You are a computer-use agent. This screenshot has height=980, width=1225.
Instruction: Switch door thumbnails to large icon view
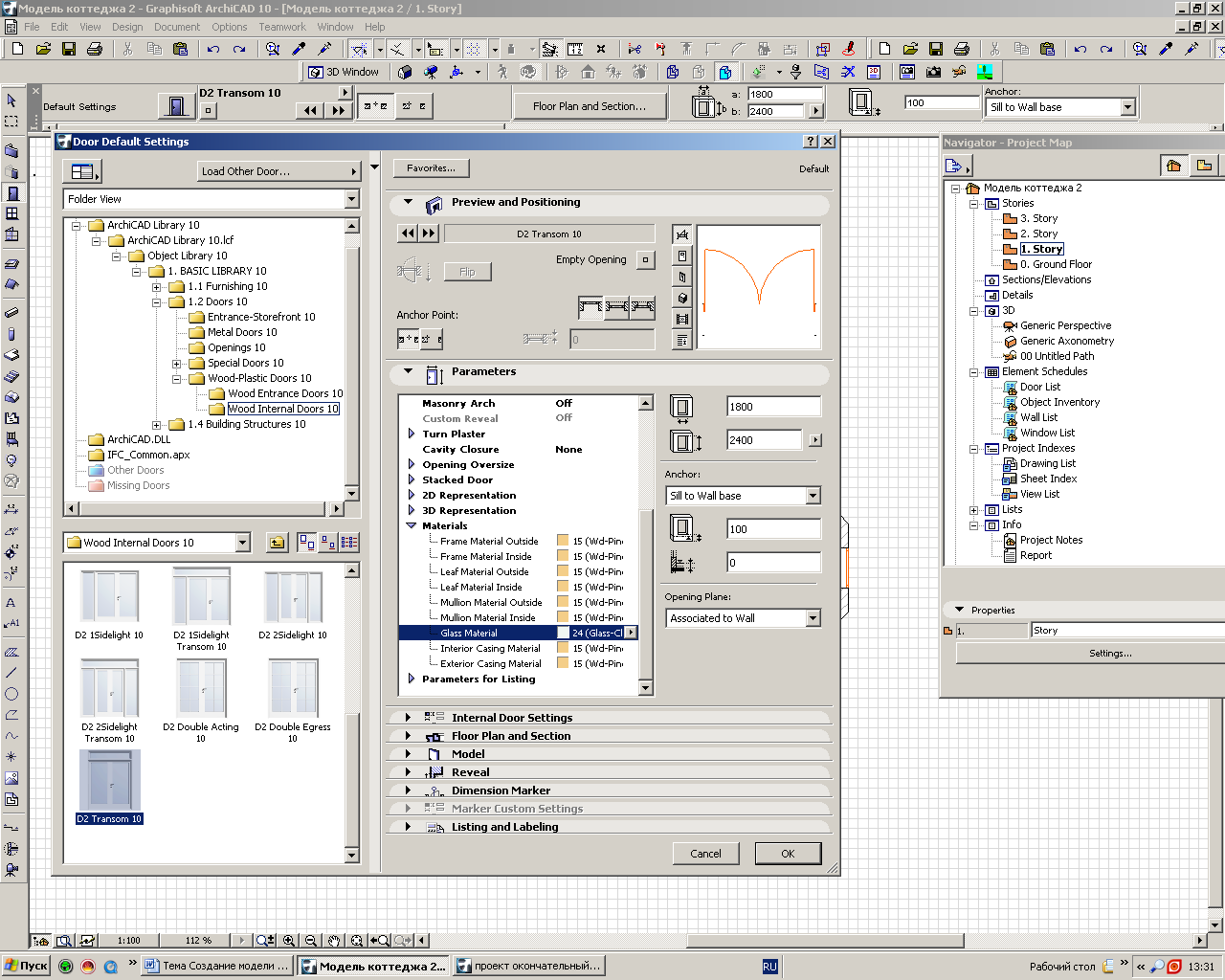pos(307,543)
